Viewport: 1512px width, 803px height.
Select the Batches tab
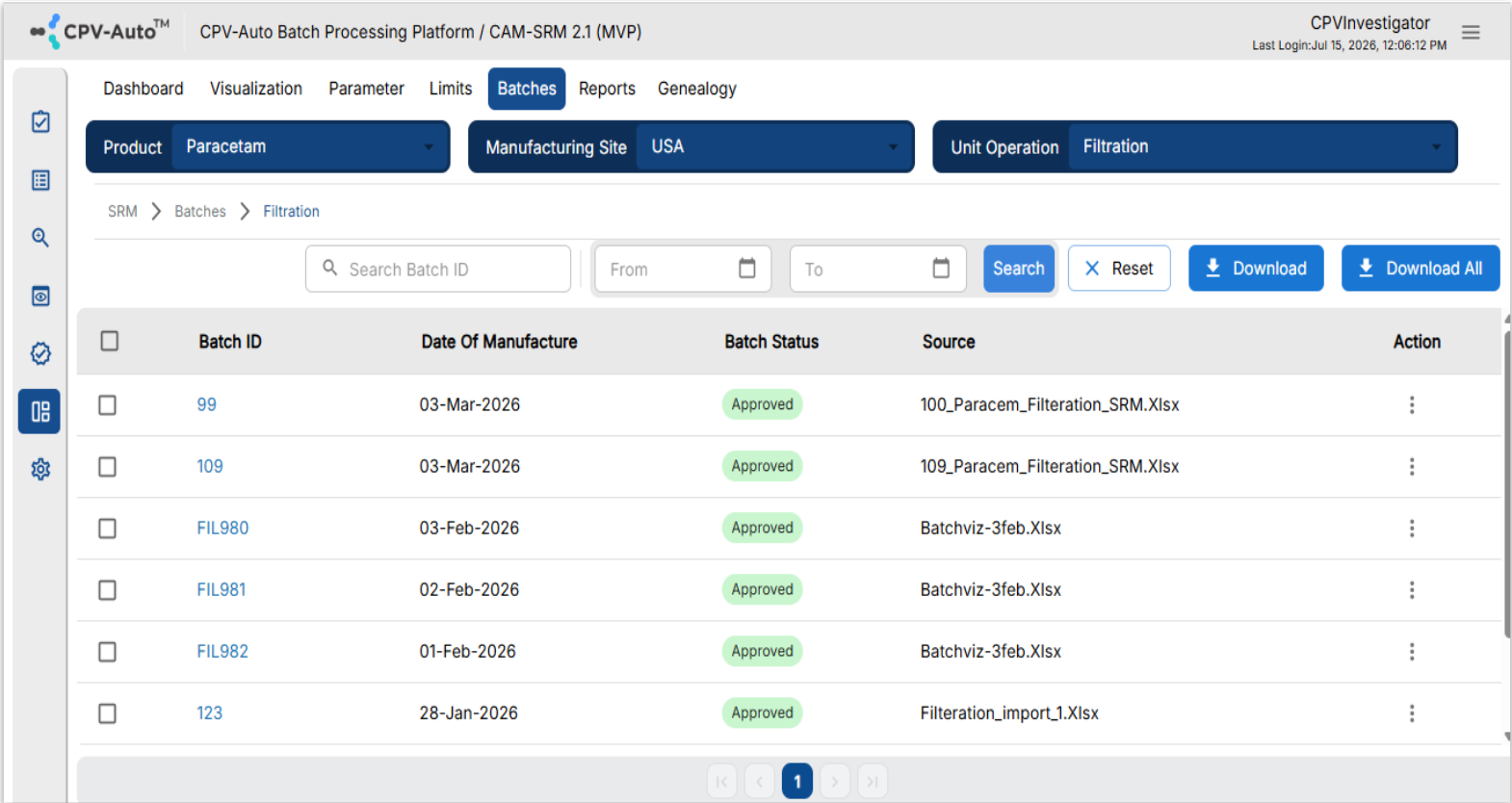tap(527, 89)
